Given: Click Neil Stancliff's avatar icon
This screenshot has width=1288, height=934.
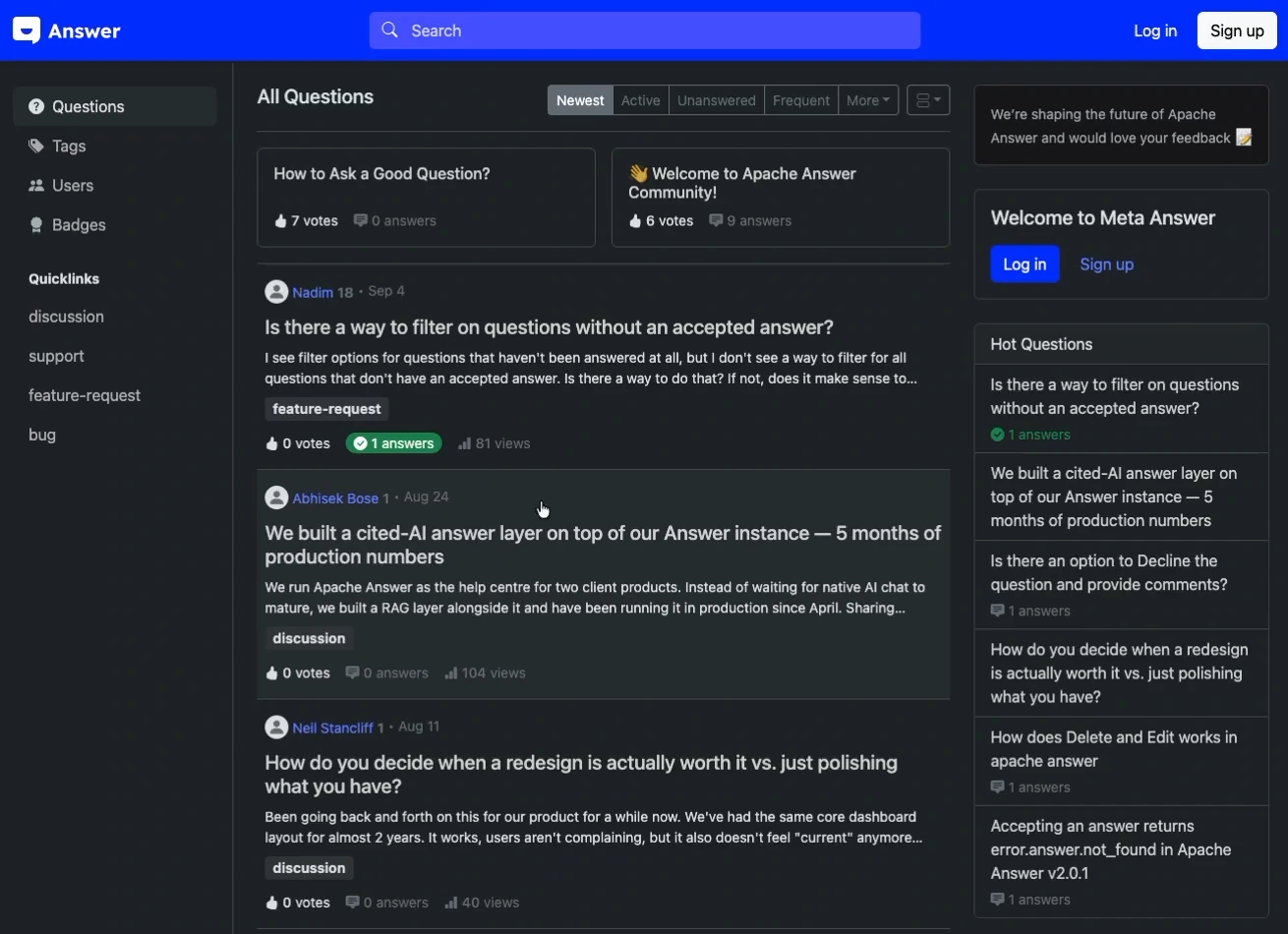Looking at the screenshot, I should click(x=276, y=728).
